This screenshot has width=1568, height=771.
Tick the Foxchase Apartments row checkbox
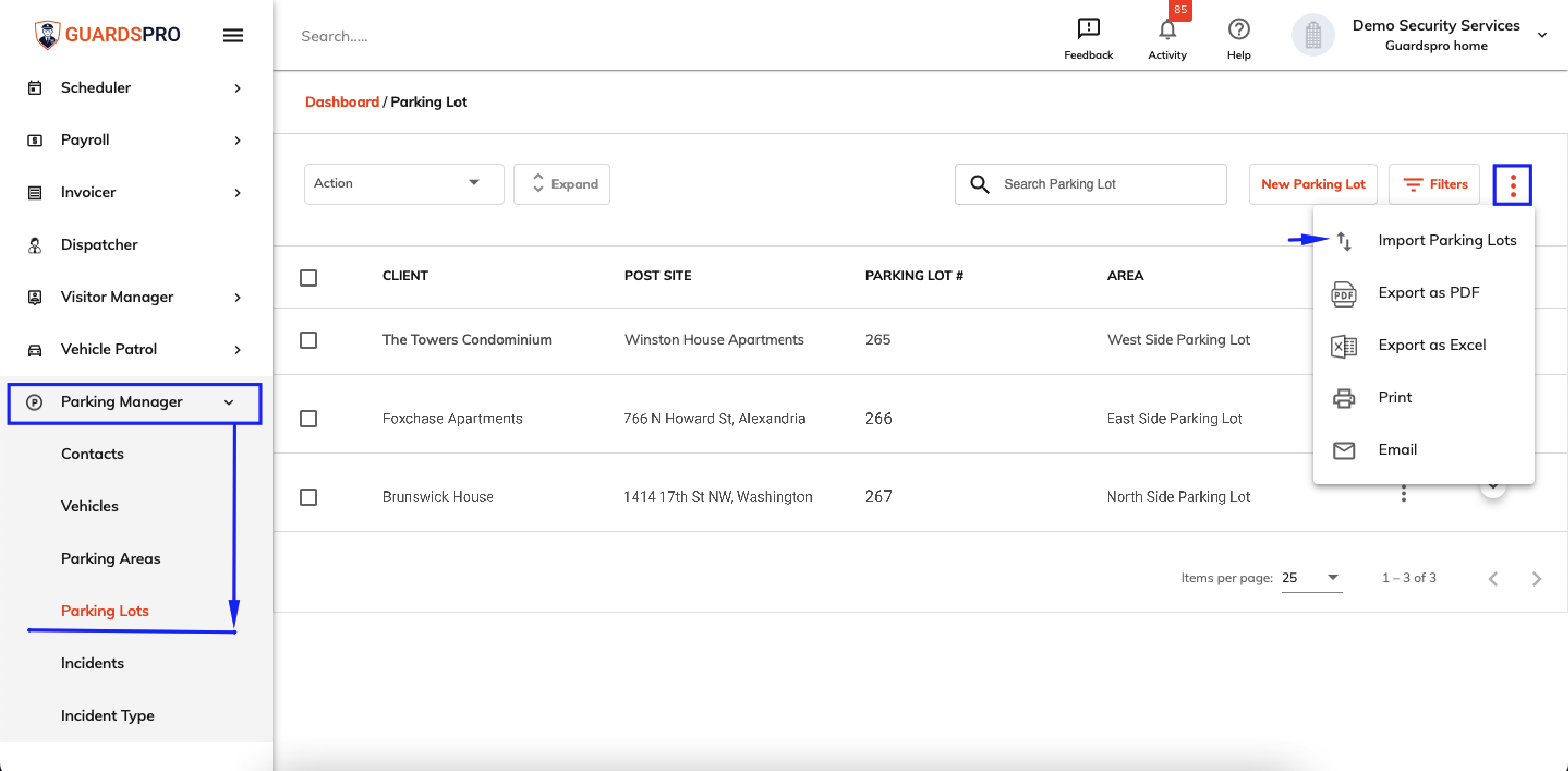click(x=309, y=418)
